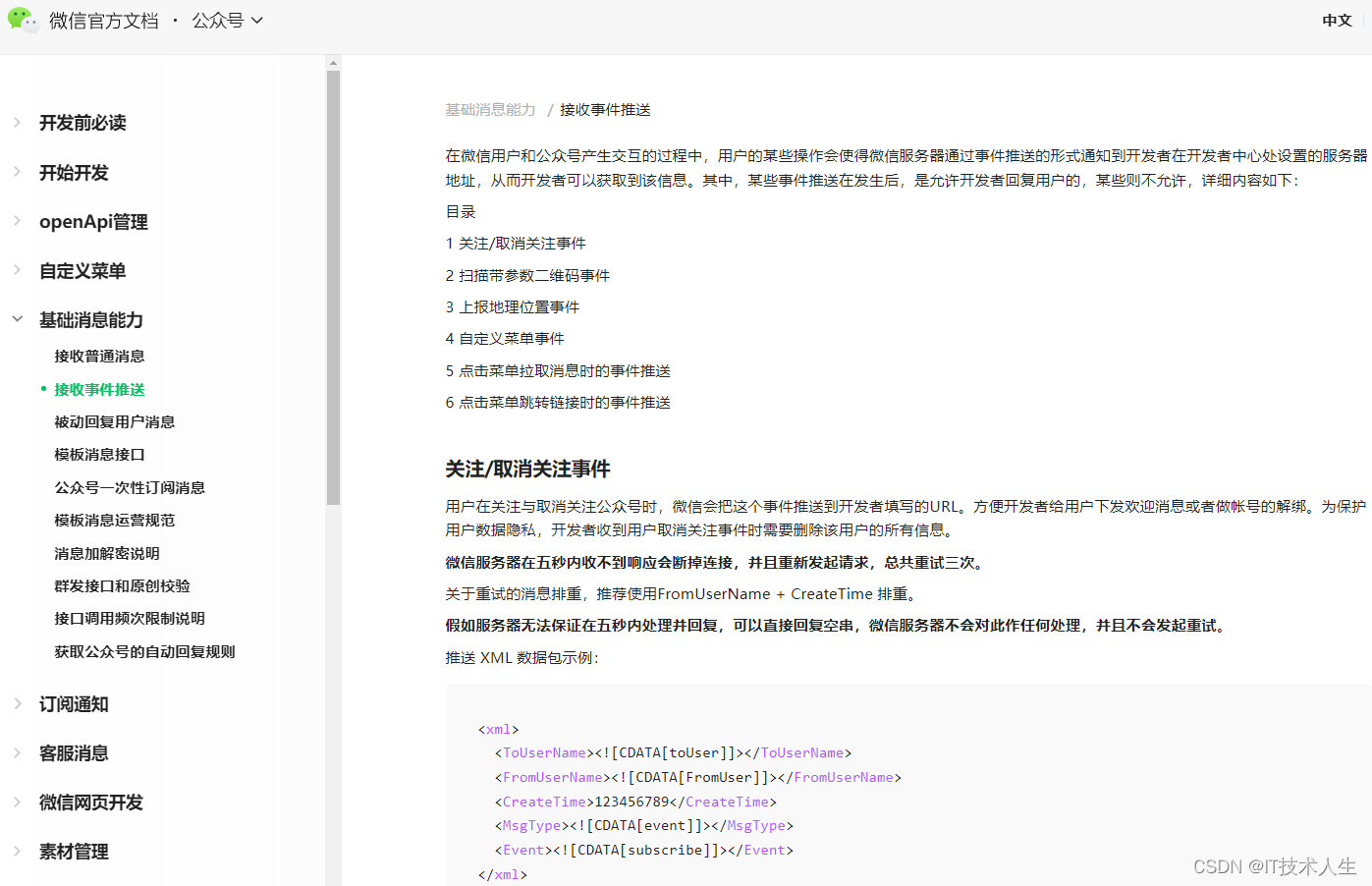This screenshot has height=886, width=1372.
Task: Jump to 6 点击菜单跳转链接时的事件推送
Action: [x=558, y=403]
